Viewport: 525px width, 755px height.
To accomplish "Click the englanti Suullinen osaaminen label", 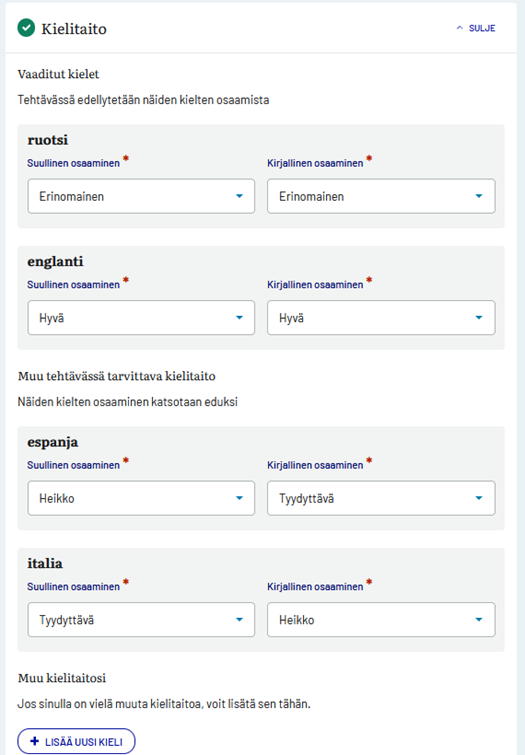I will tap(73, 285).
